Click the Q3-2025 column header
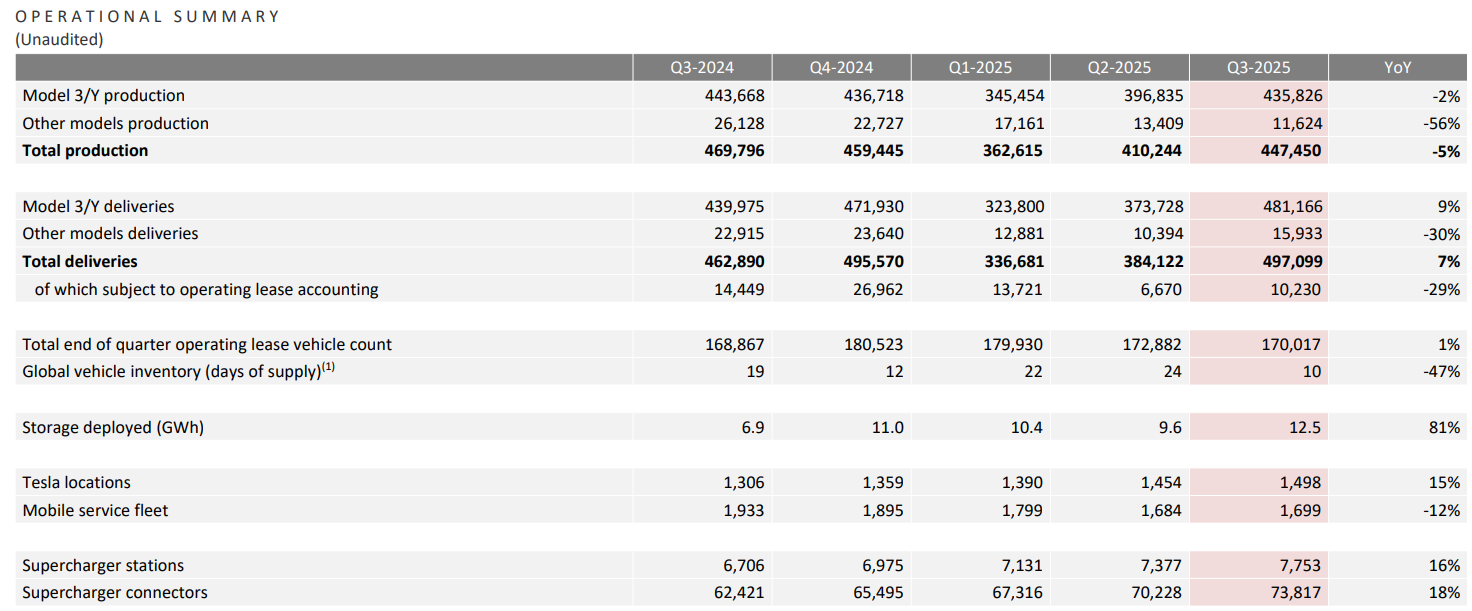 tap(1258, 68)
